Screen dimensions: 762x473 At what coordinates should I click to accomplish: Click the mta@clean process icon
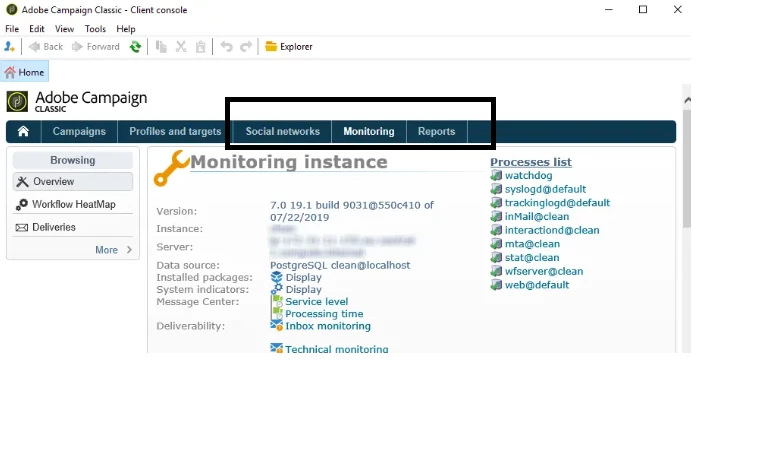(496, 244)
